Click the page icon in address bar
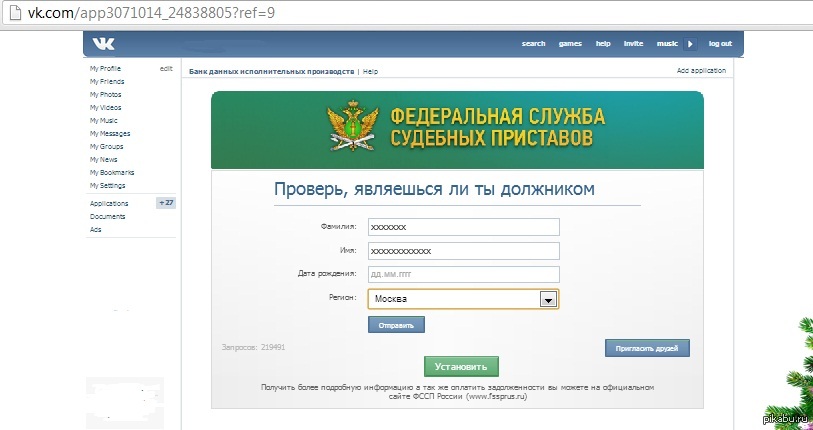The width and height of the screenshot is (813, 430). 15,12
